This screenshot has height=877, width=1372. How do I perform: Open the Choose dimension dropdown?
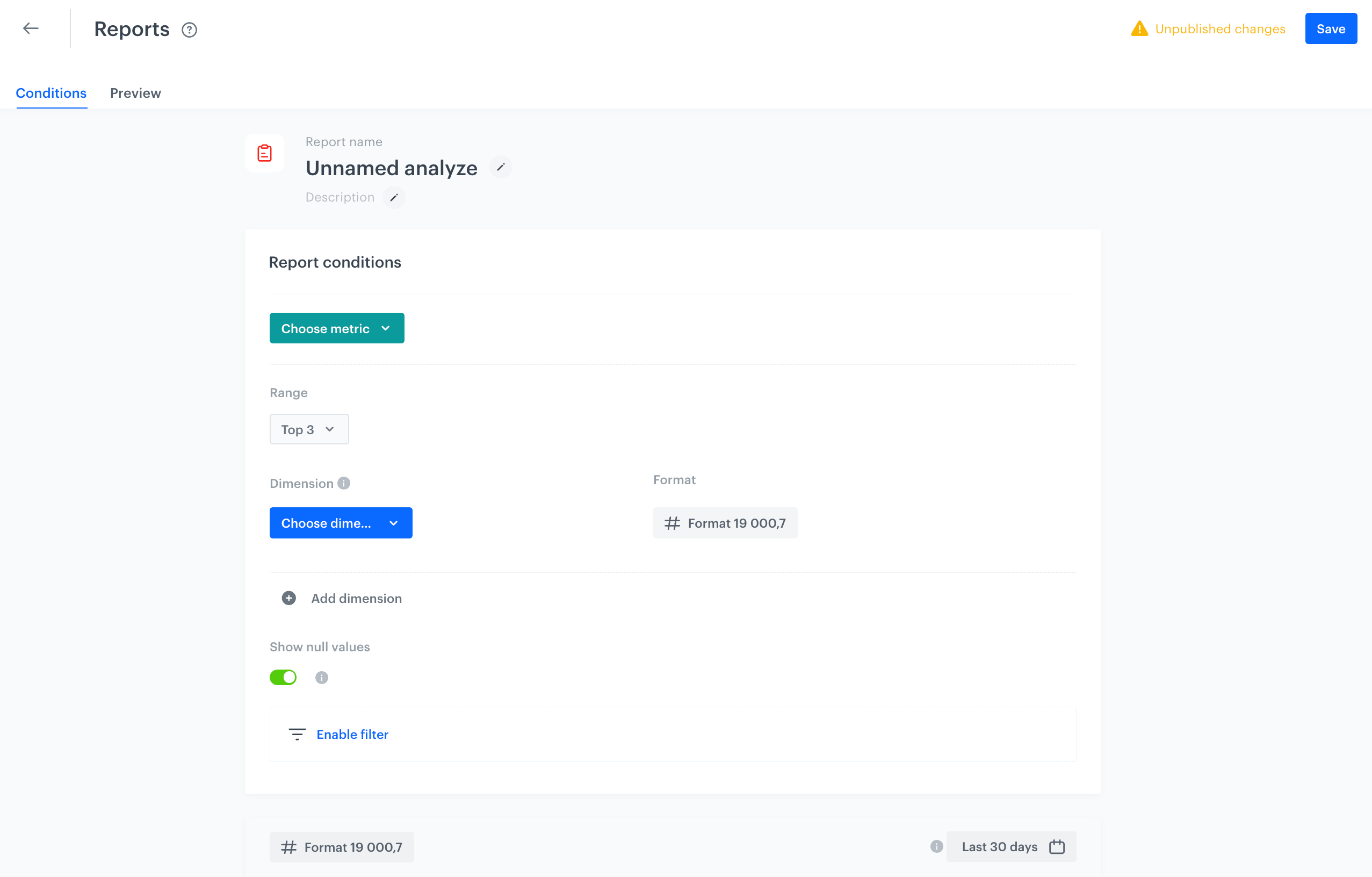click(x=341, y=522)
